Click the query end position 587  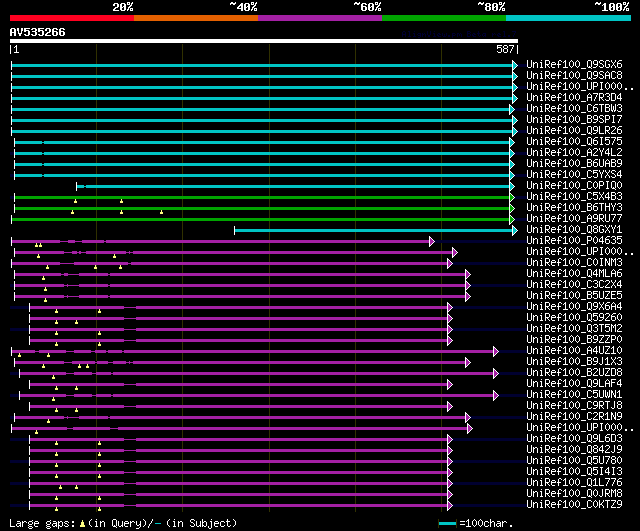(505, 49)
